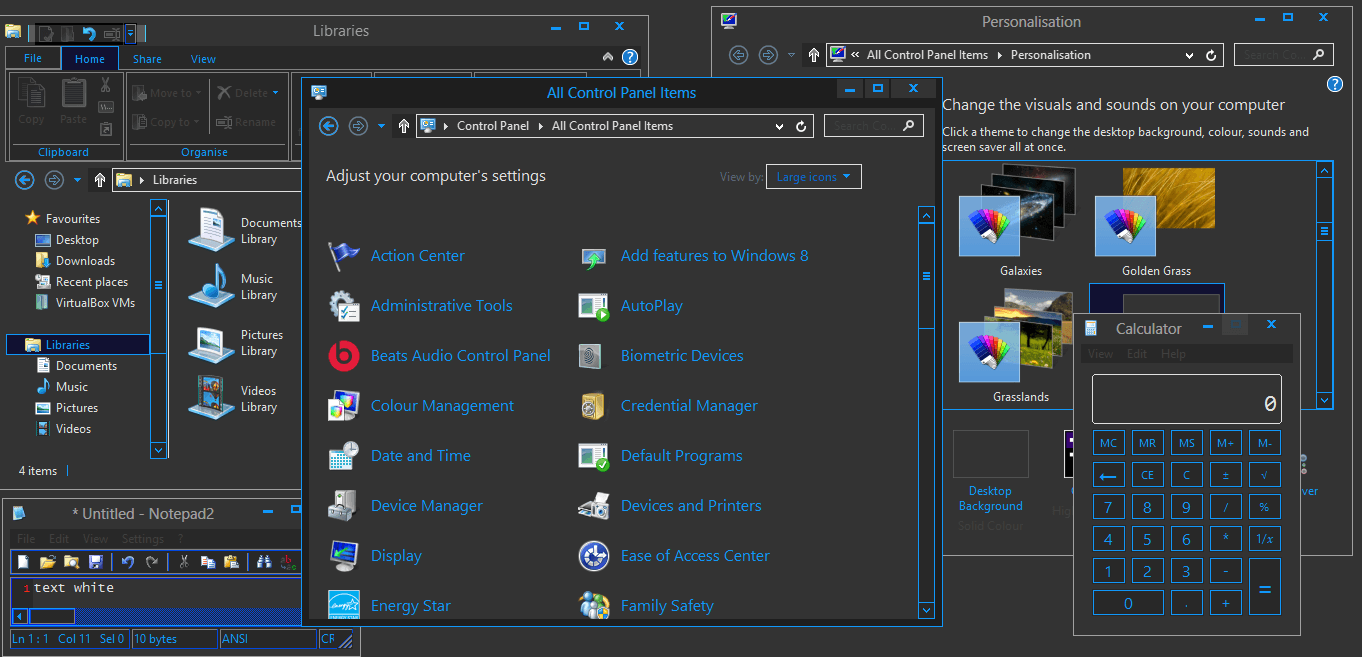The width and height of the screenshot is (1362, 657).
Task: Open the Settings menu in Notepad2
Action: point(142,539)
